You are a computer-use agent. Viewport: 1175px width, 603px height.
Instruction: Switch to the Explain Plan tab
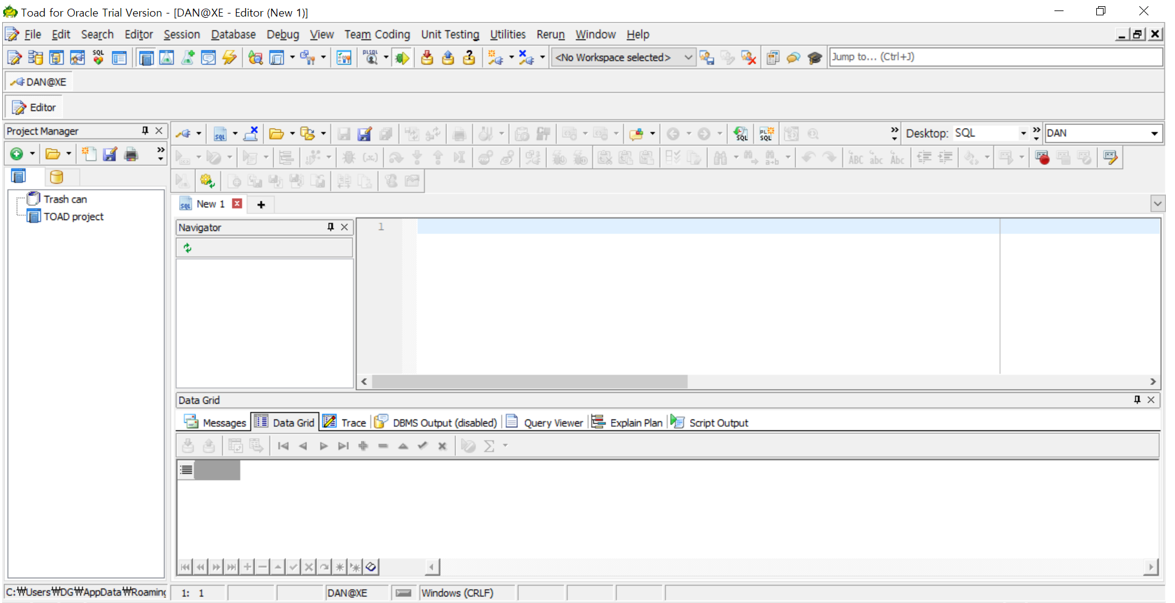pyautogui.click(x=627, y=422)
